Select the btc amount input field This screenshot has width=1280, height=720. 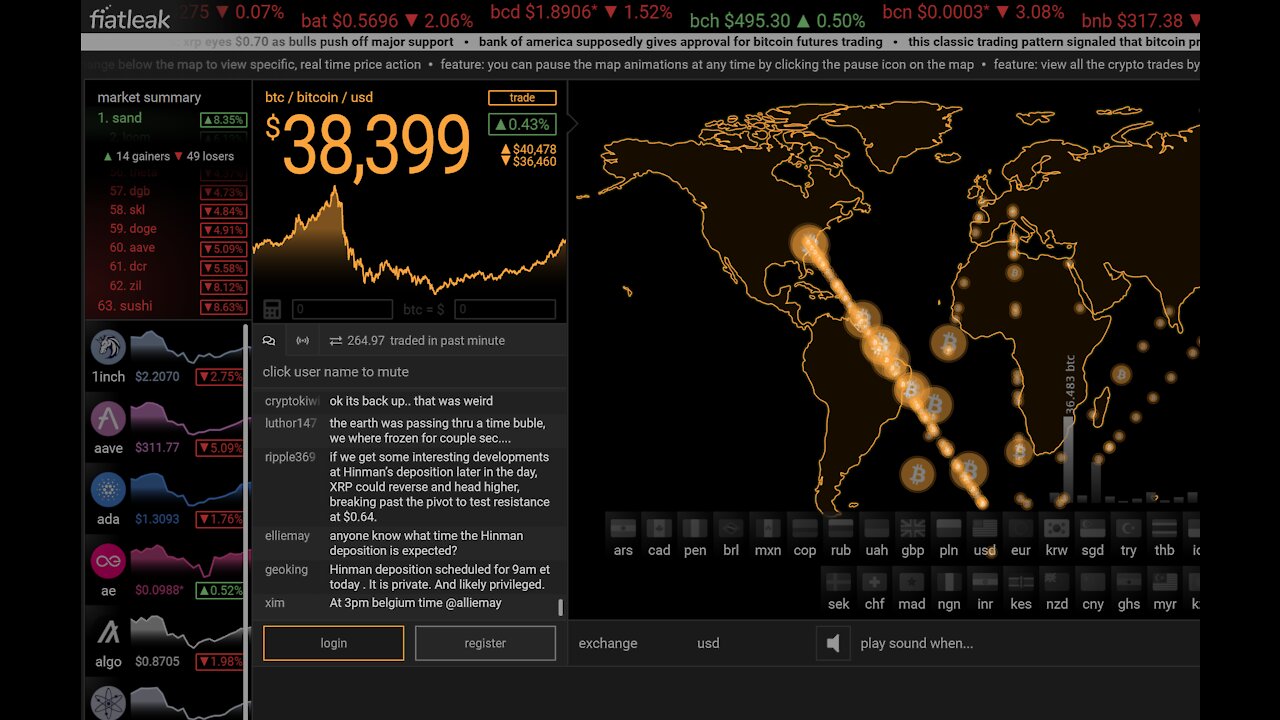pos(342,310)
